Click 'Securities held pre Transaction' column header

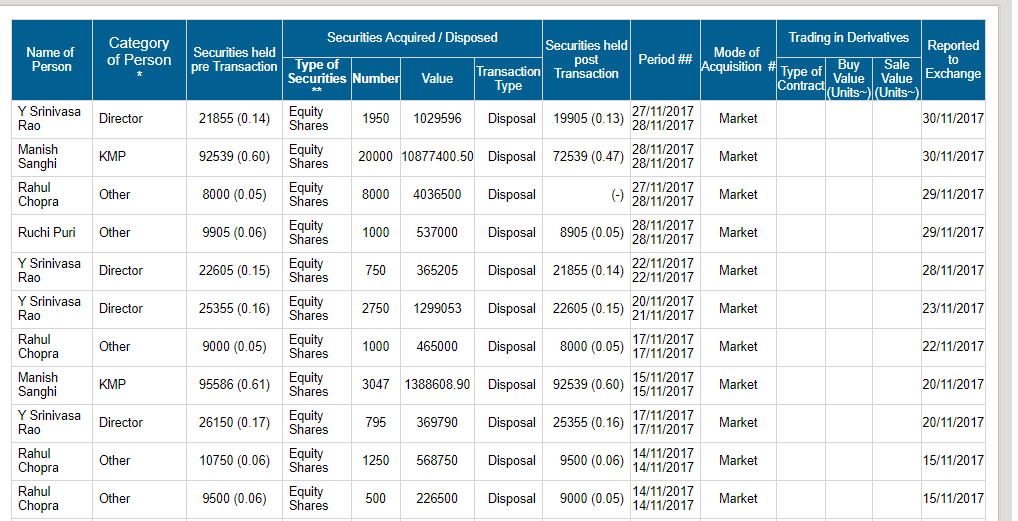[234, 59]
